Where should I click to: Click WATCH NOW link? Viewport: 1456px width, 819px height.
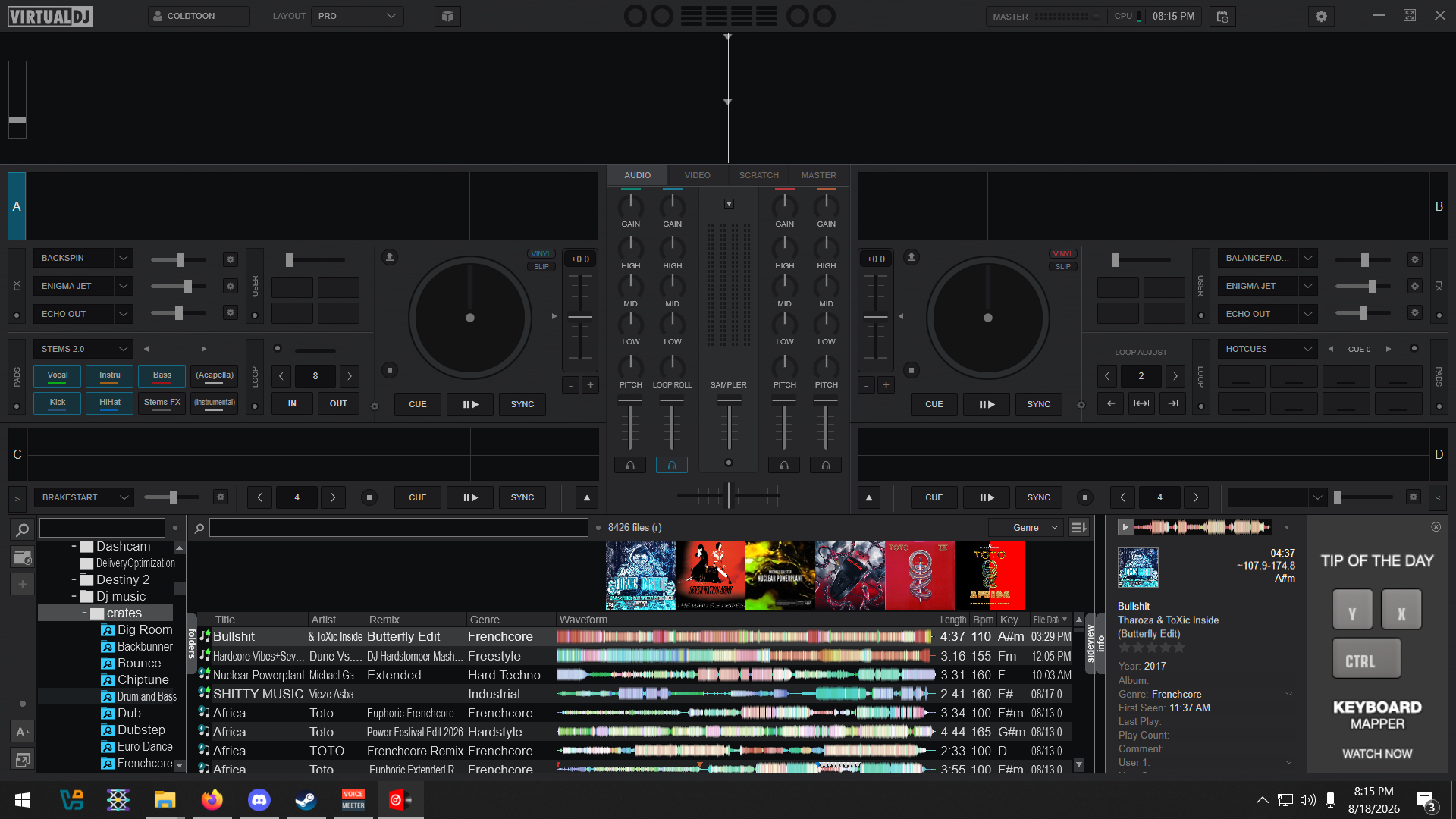coord(1377,754)
